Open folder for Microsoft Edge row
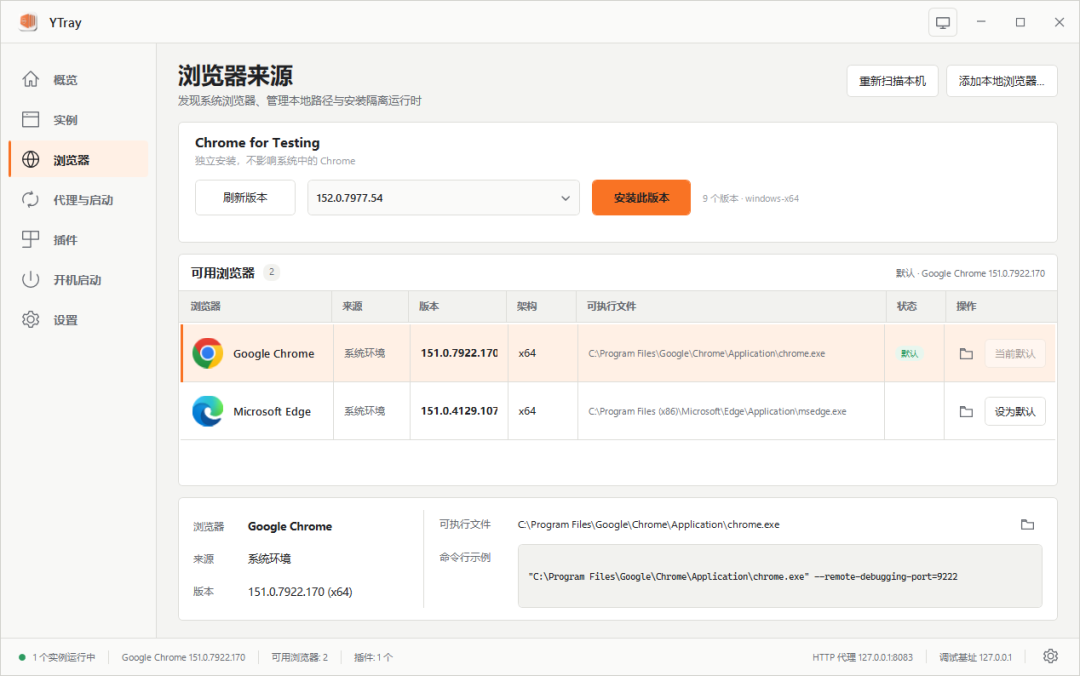 pos(966,411)
